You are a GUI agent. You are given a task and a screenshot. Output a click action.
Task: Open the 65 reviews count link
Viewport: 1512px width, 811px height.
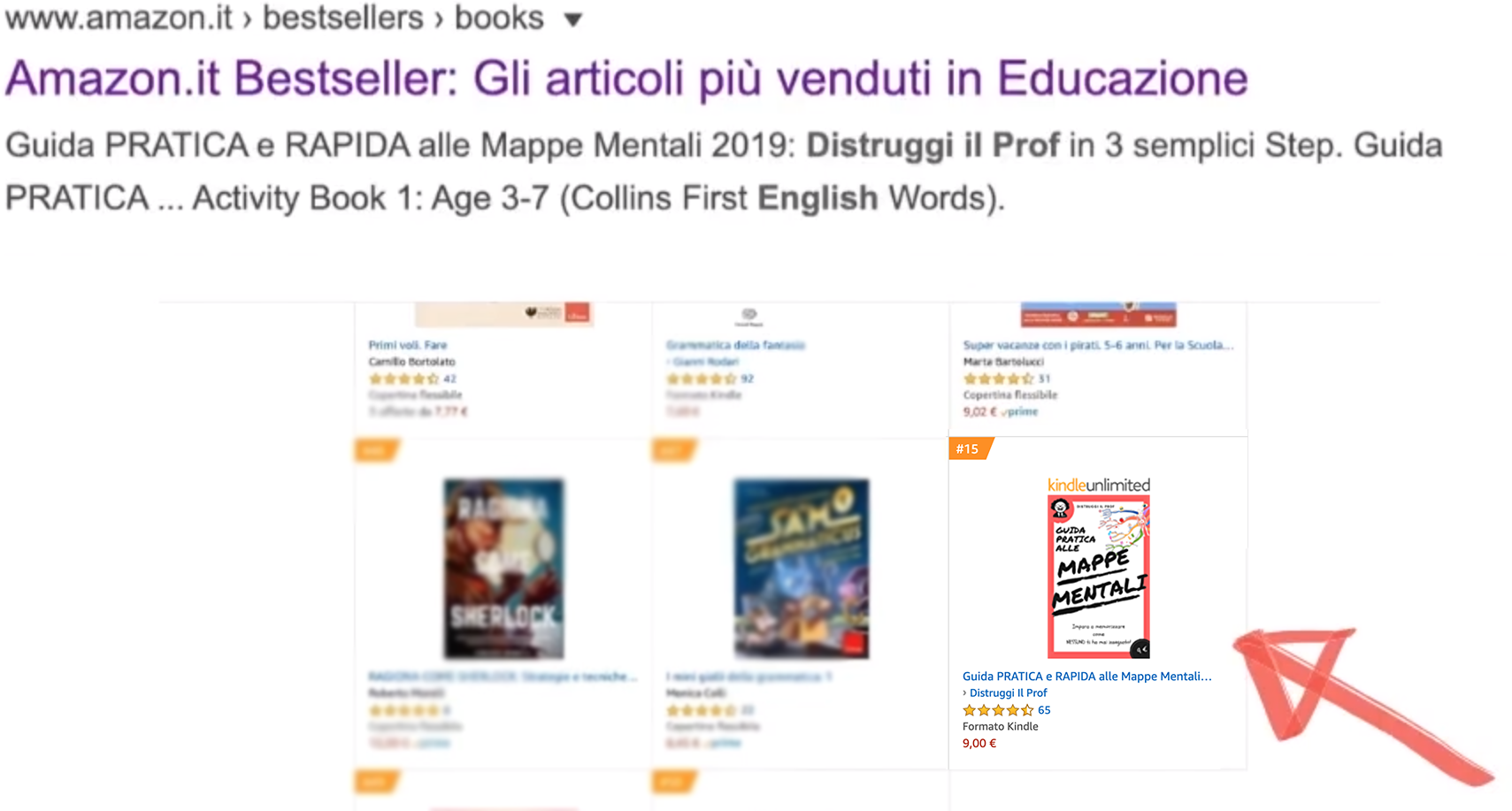[1044, 710]
